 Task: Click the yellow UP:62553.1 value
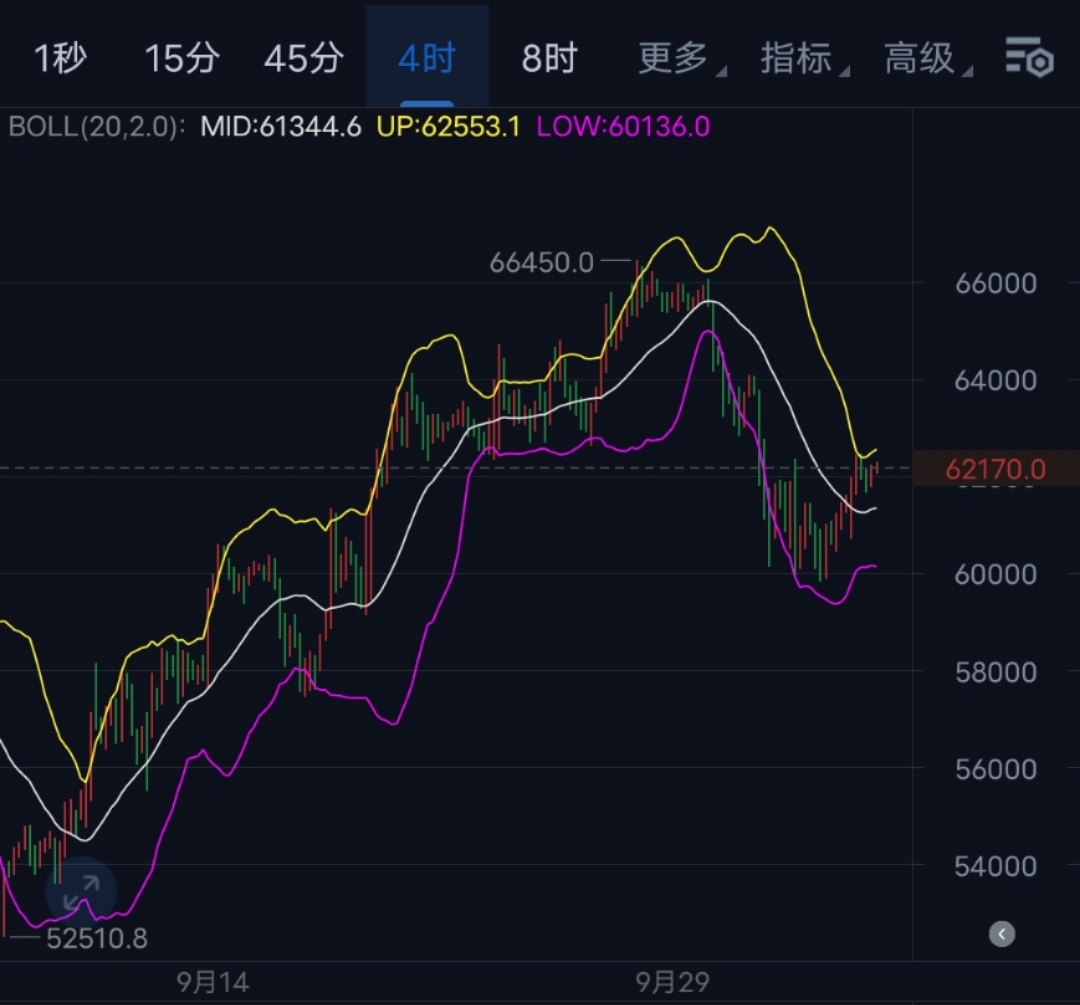tap(448, 127)
